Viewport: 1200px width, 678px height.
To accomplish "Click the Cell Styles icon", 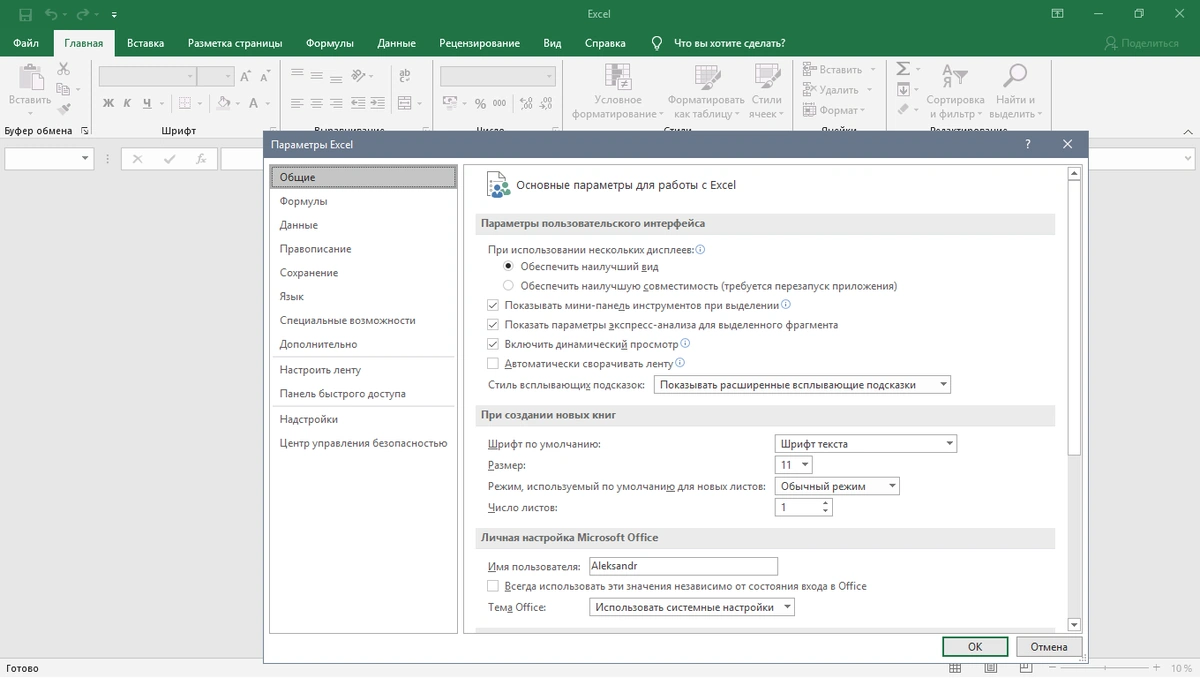I will tap(767, 77).
